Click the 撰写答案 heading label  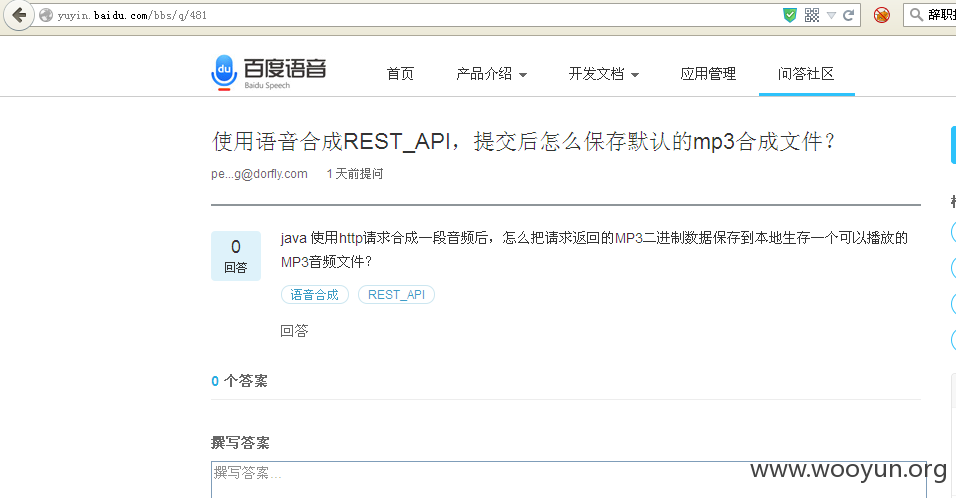(x=240, y=443)
